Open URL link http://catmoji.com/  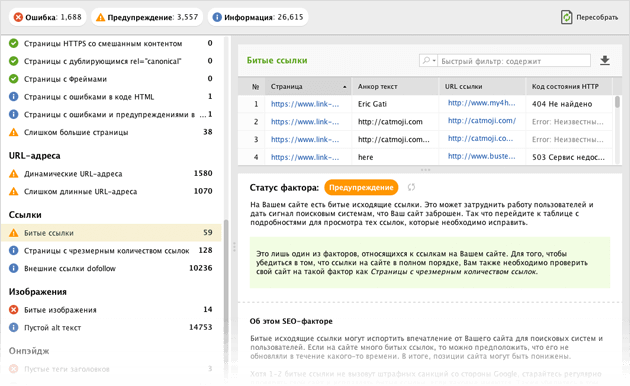(x=482, y=120)
